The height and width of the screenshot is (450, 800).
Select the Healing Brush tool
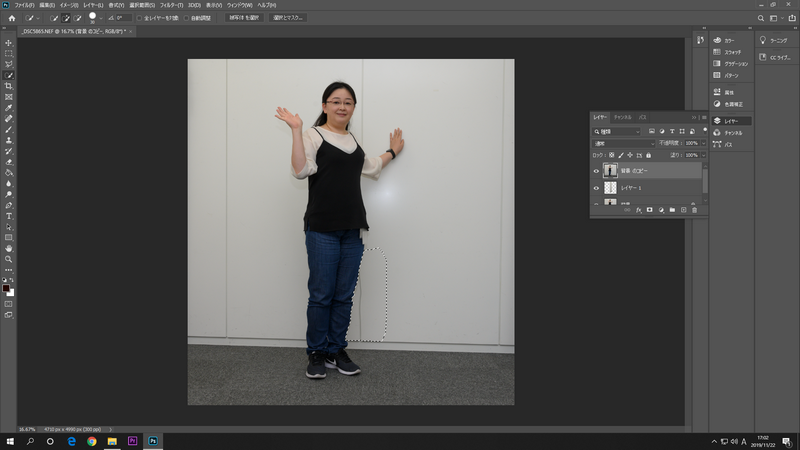pyautogui.click(x=9, y=118)
